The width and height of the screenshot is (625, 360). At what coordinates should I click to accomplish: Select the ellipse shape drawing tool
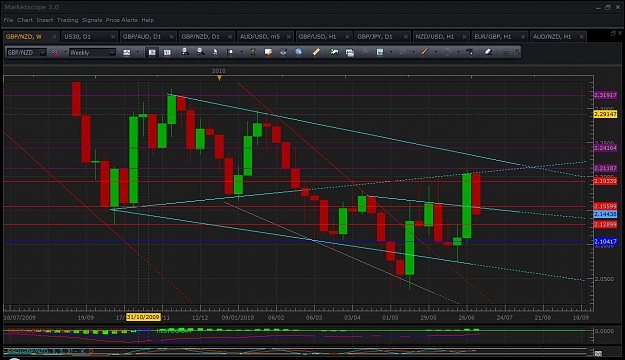coord(447,52)
